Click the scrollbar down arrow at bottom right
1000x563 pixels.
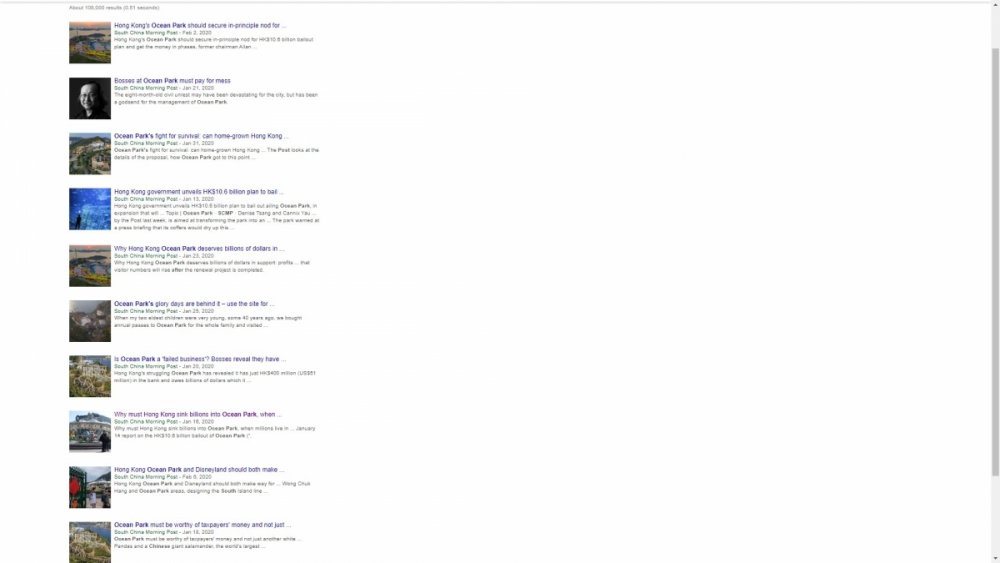click(x=994, y=558)
